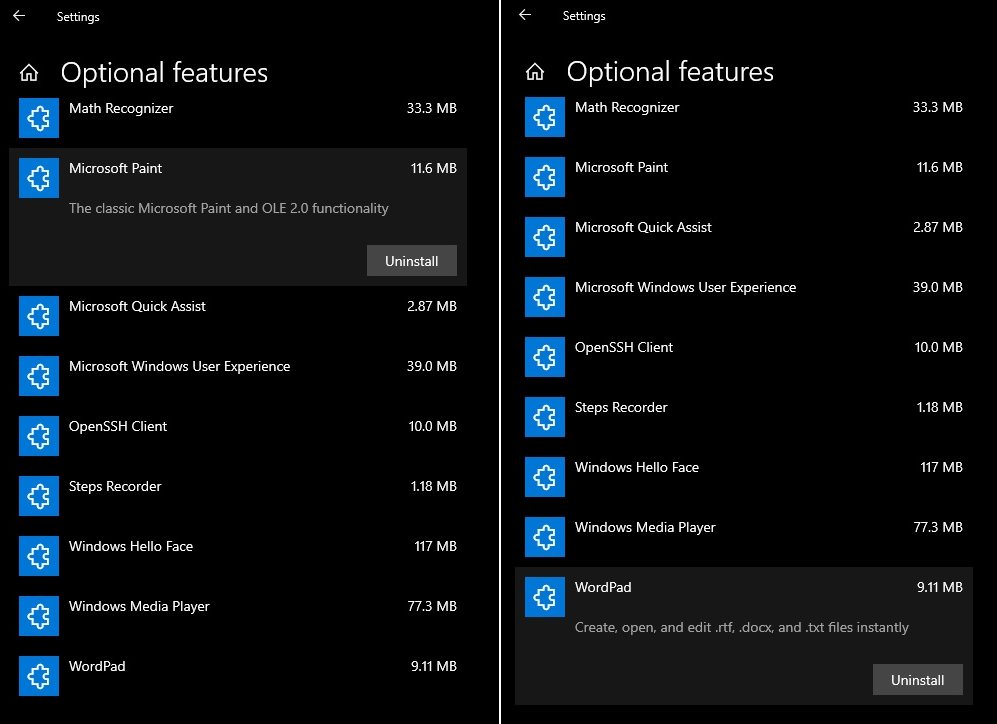Select Microsoft Paint label in right window

621,167
